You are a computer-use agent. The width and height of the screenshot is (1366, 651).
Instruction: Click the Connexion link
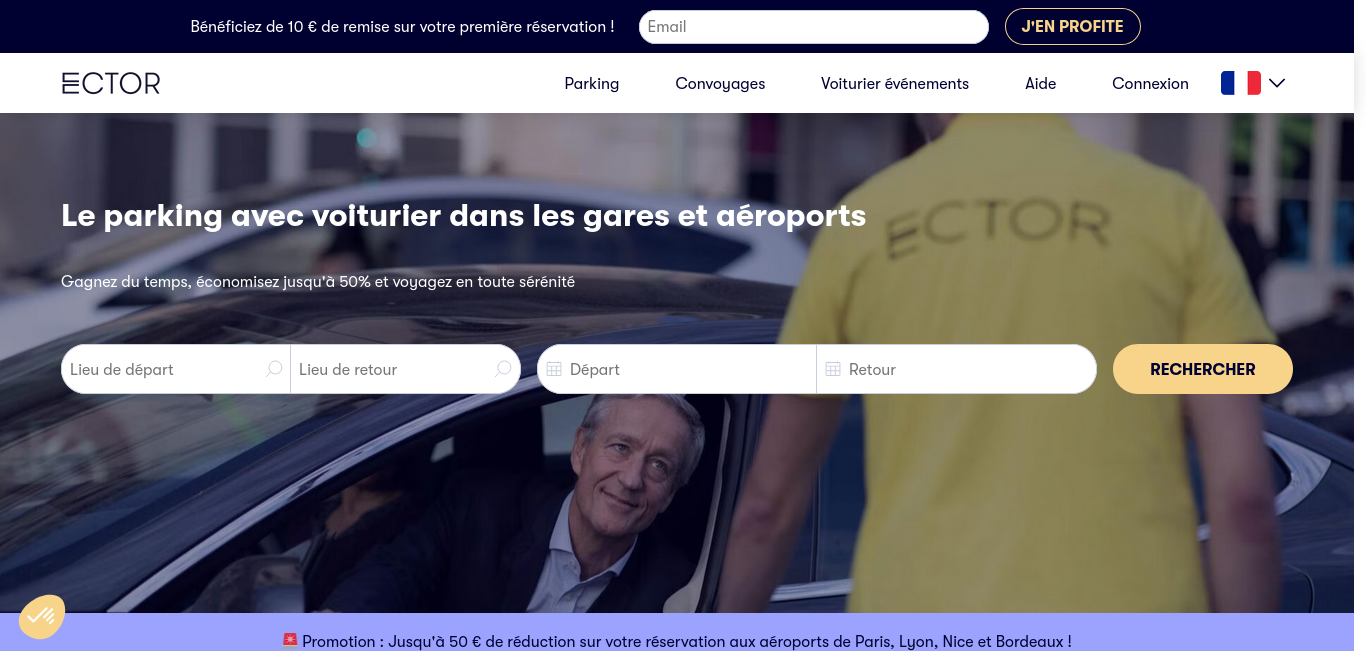pyautogui.click(x=1150, y=84)
